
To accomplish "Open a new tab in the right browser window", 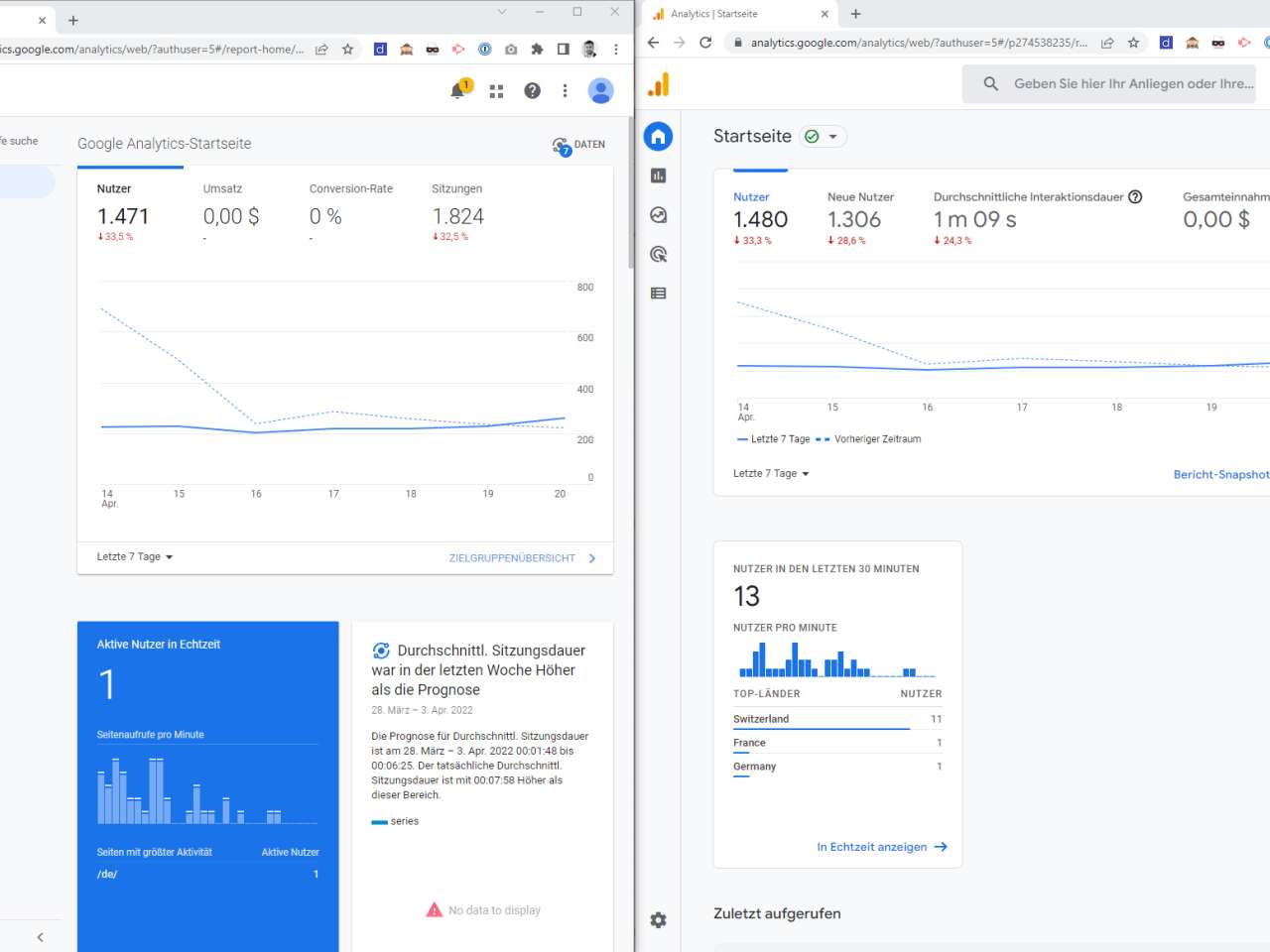I will tap(856, 14).
